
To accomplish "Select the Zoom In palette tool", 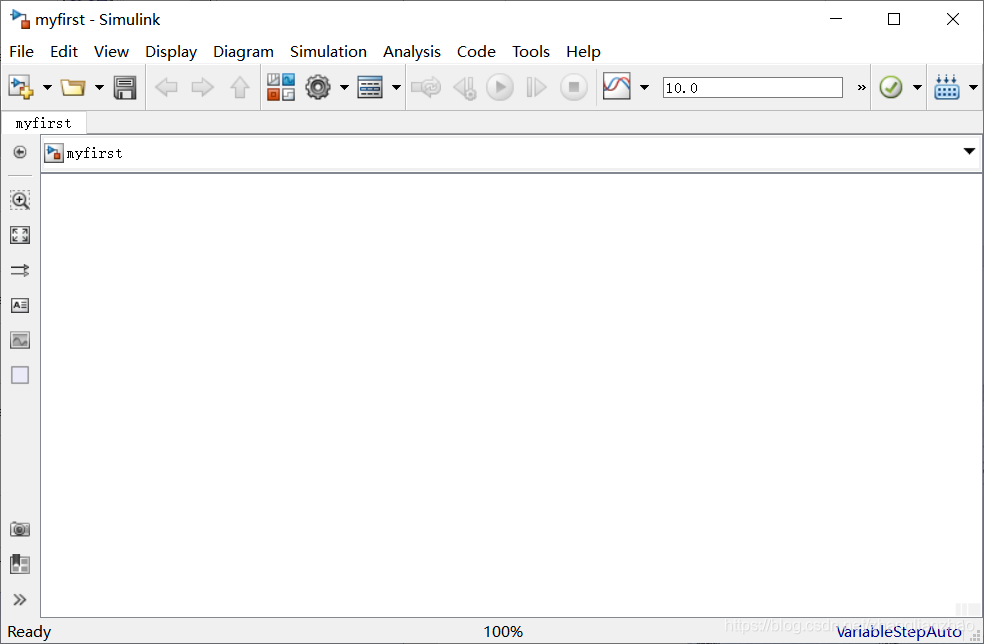I will (x=20, y=200).
